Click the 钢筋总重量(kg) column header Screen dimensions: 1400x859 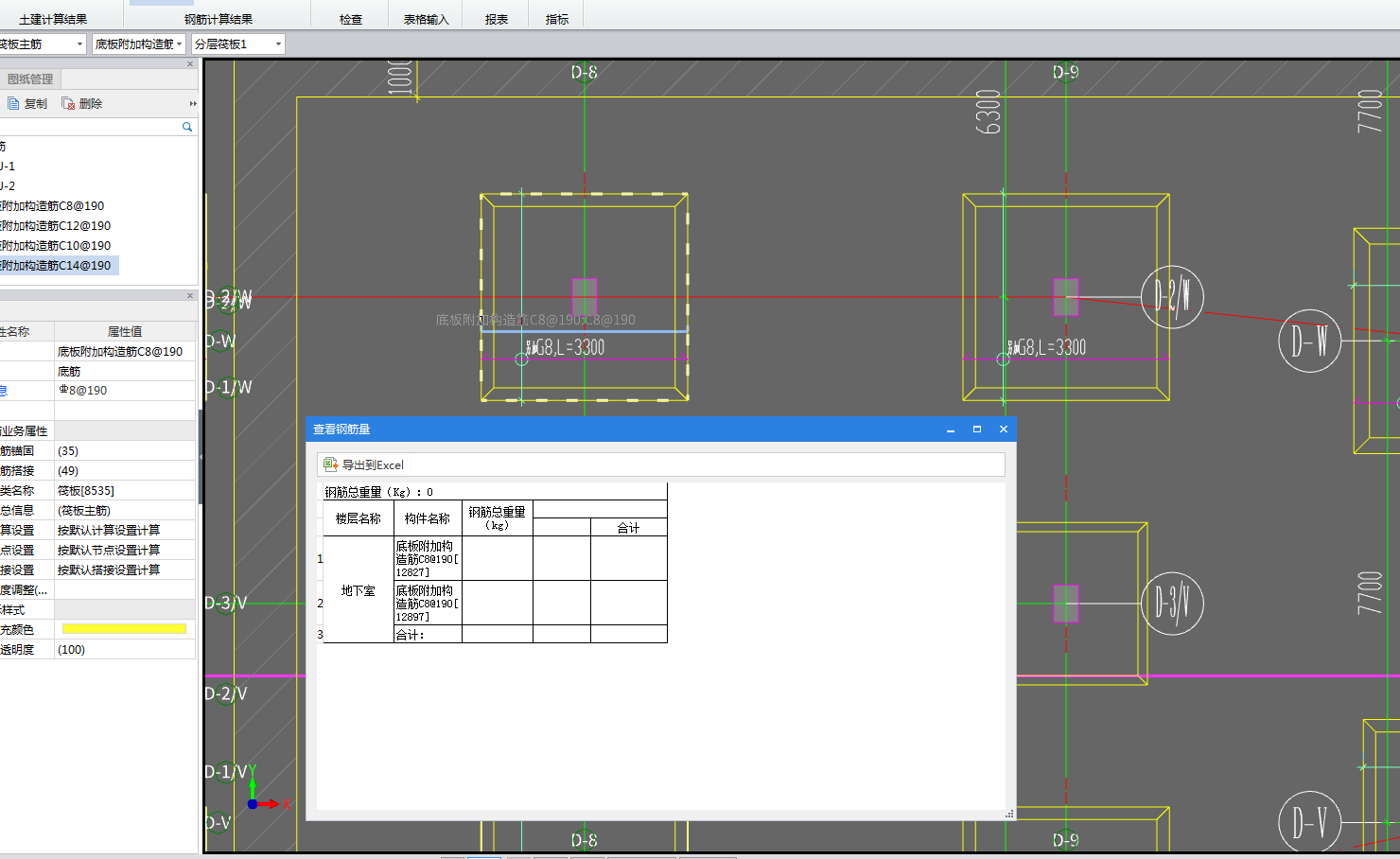pos(498,518)
